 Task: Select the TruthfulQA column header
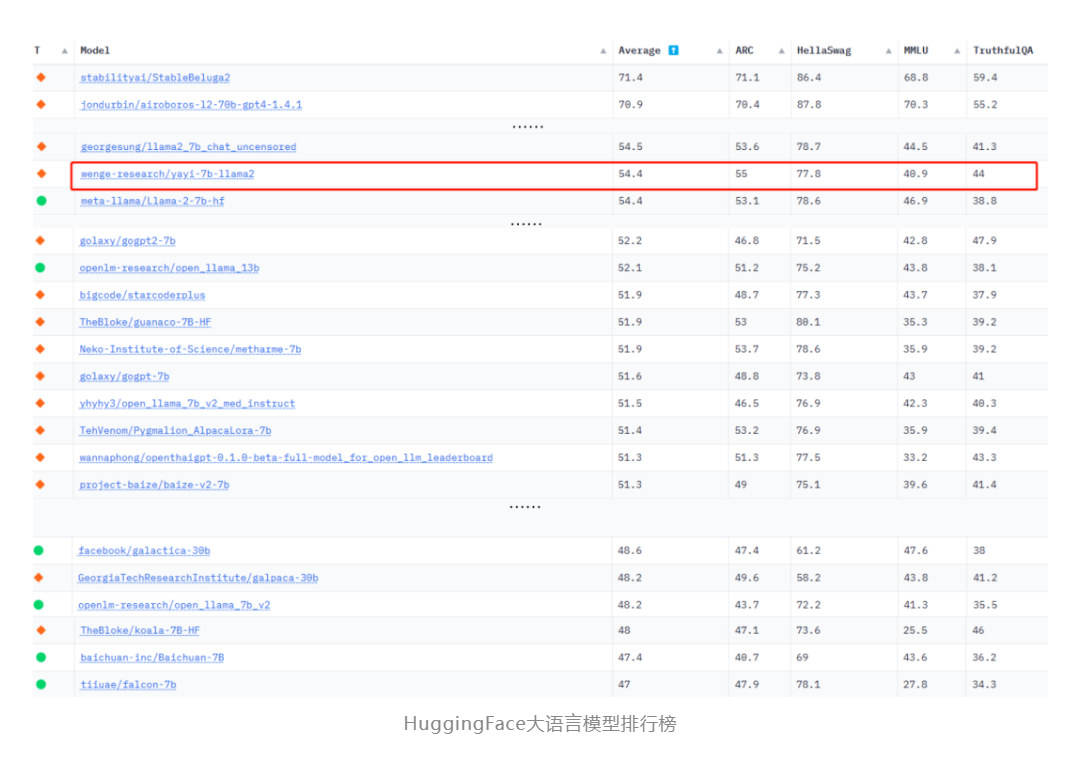1002,50
